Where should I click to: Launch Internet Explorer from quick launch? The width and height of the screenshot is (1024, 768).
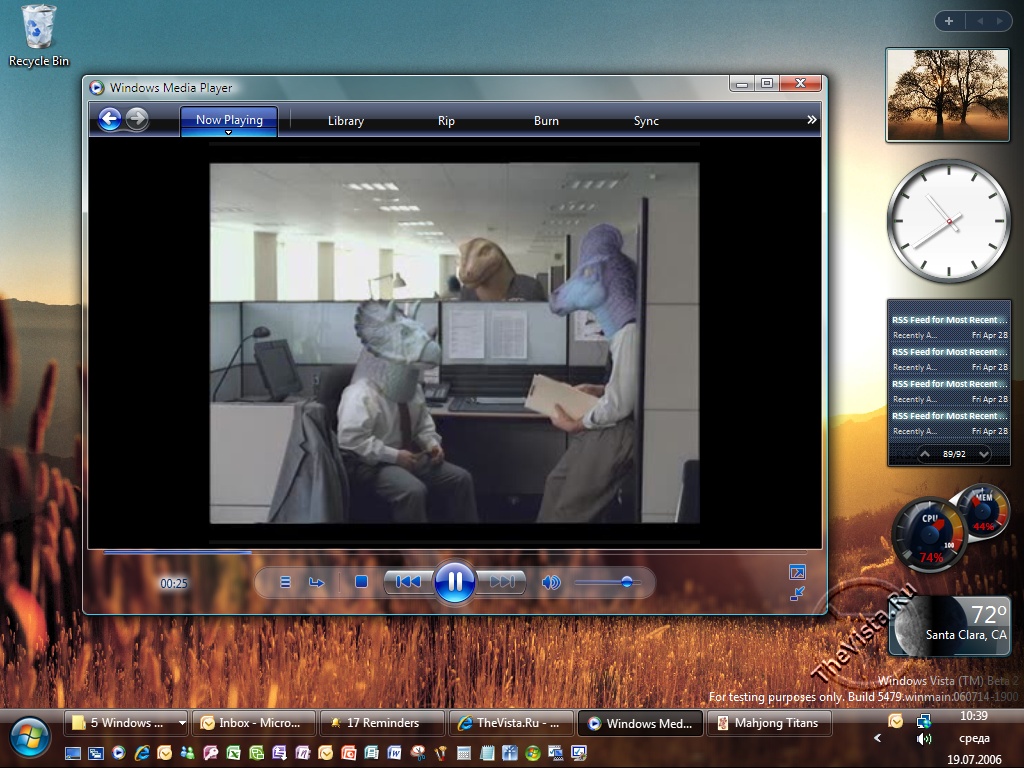pyautogui.click(x=142, y=753)
